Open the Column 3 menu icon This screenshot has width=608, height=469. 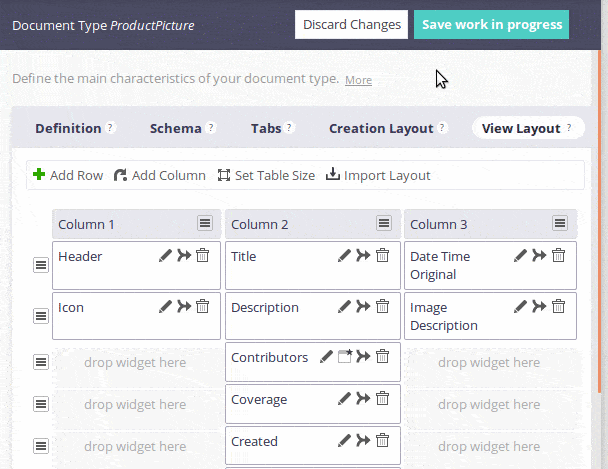click(560, 223)
